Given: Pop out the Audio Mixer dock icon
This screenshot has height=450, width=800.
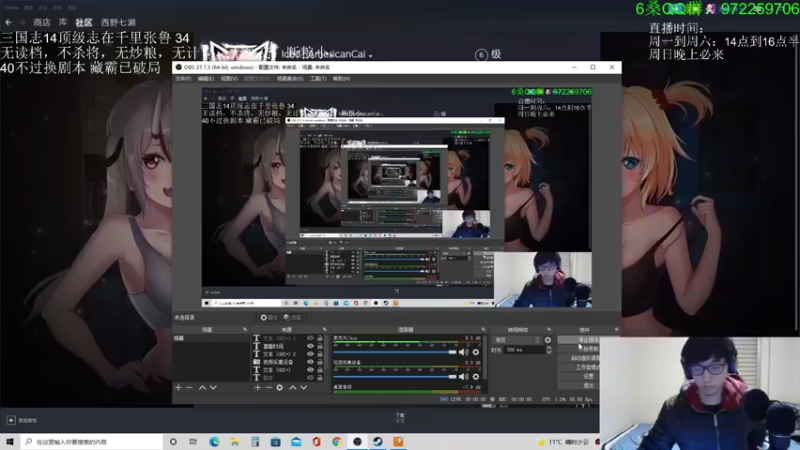Looking at the screenshot, I should click(x=483, y=330).
